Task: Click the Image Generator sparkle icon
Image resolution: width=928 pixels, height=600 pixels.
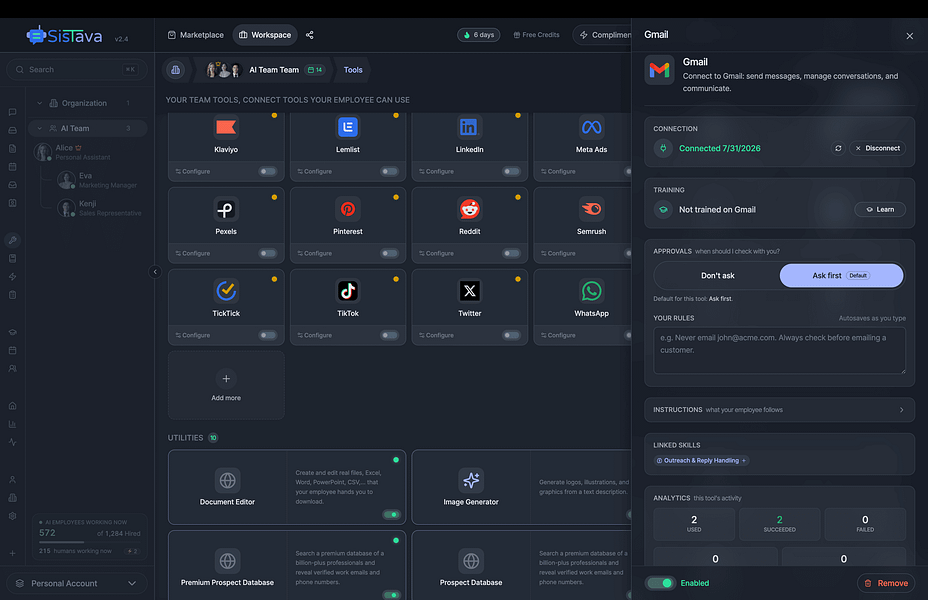Action: [x=471, y=480]
